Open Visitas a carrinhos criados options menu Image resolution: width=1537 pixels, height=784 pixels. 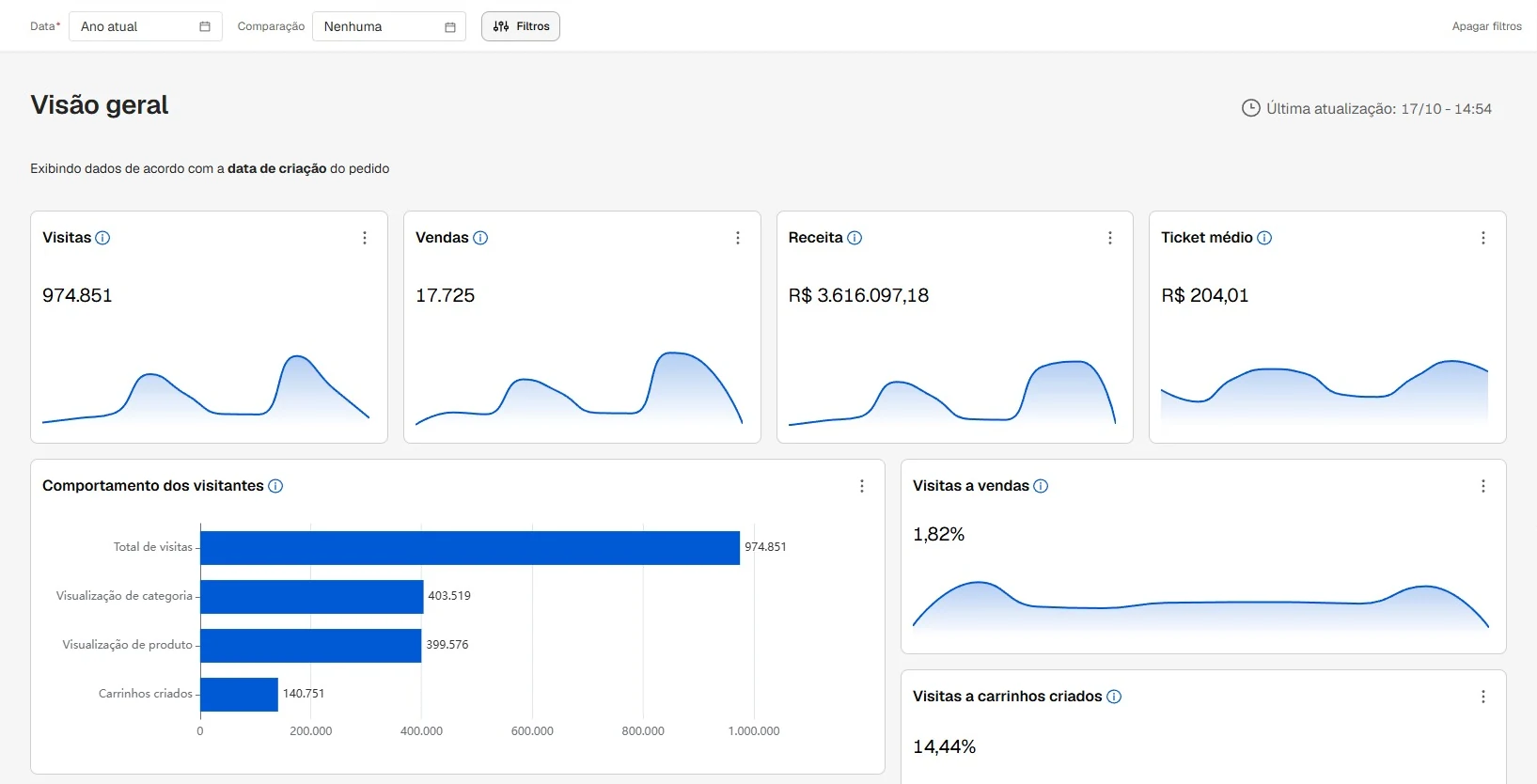pos(1483,697)
